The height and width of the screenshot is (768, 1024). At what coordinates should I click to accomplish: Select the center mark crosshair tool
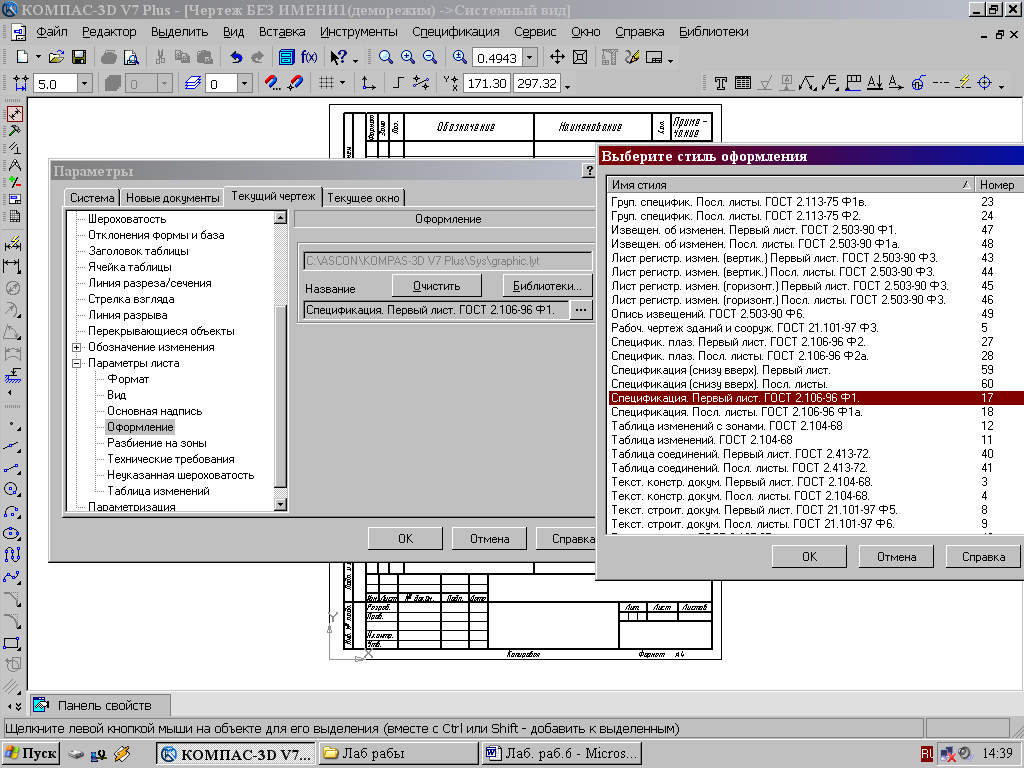984,83
